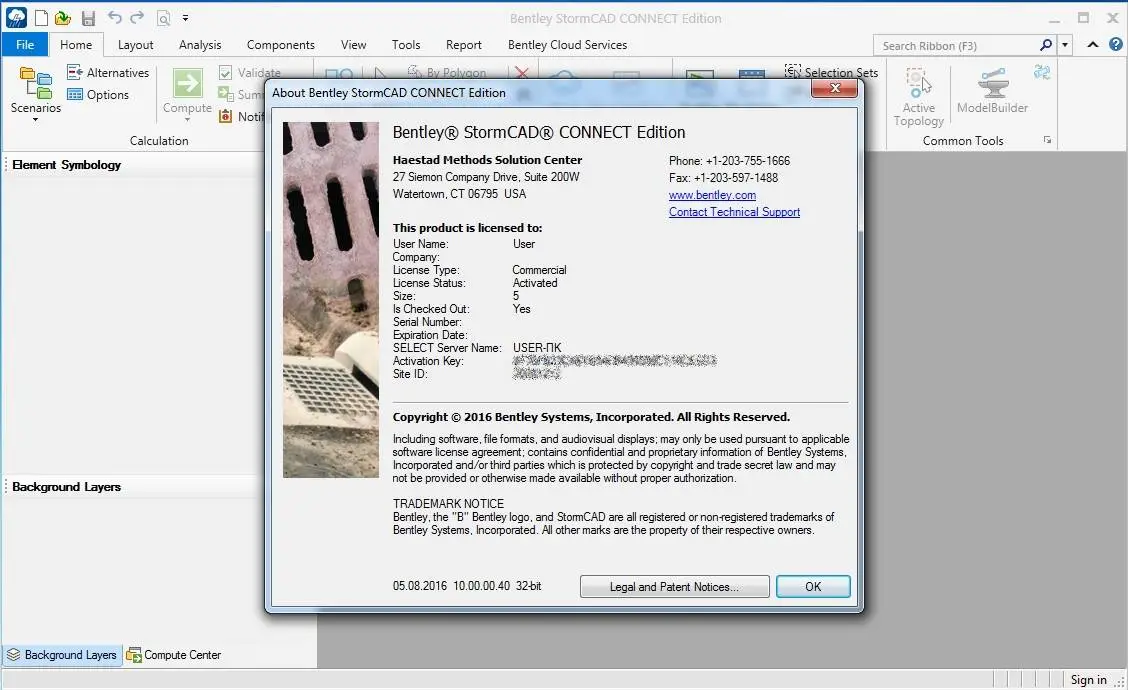
Task: Open the www.bentley.com link
Action: 712,195
